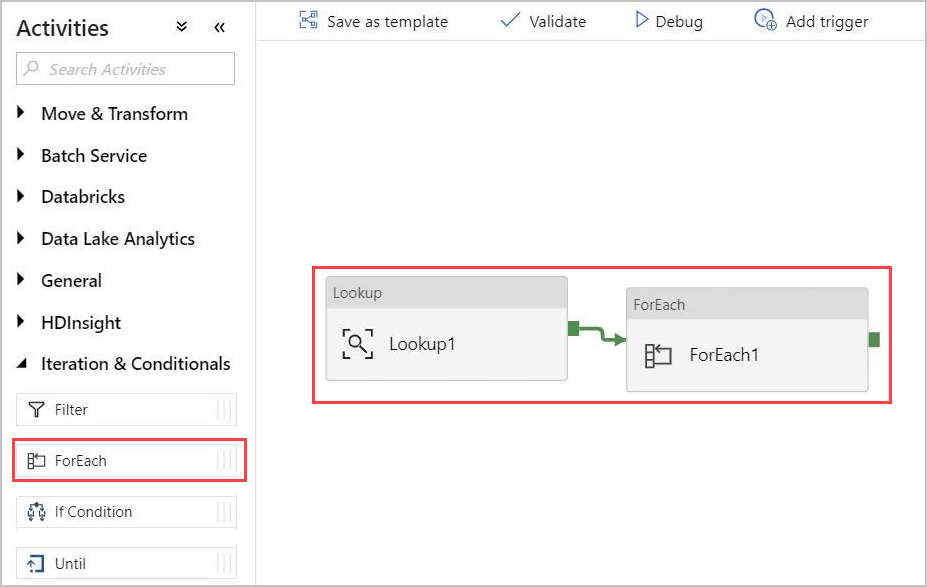Click the Lookup1 name text

coord(422,343)
